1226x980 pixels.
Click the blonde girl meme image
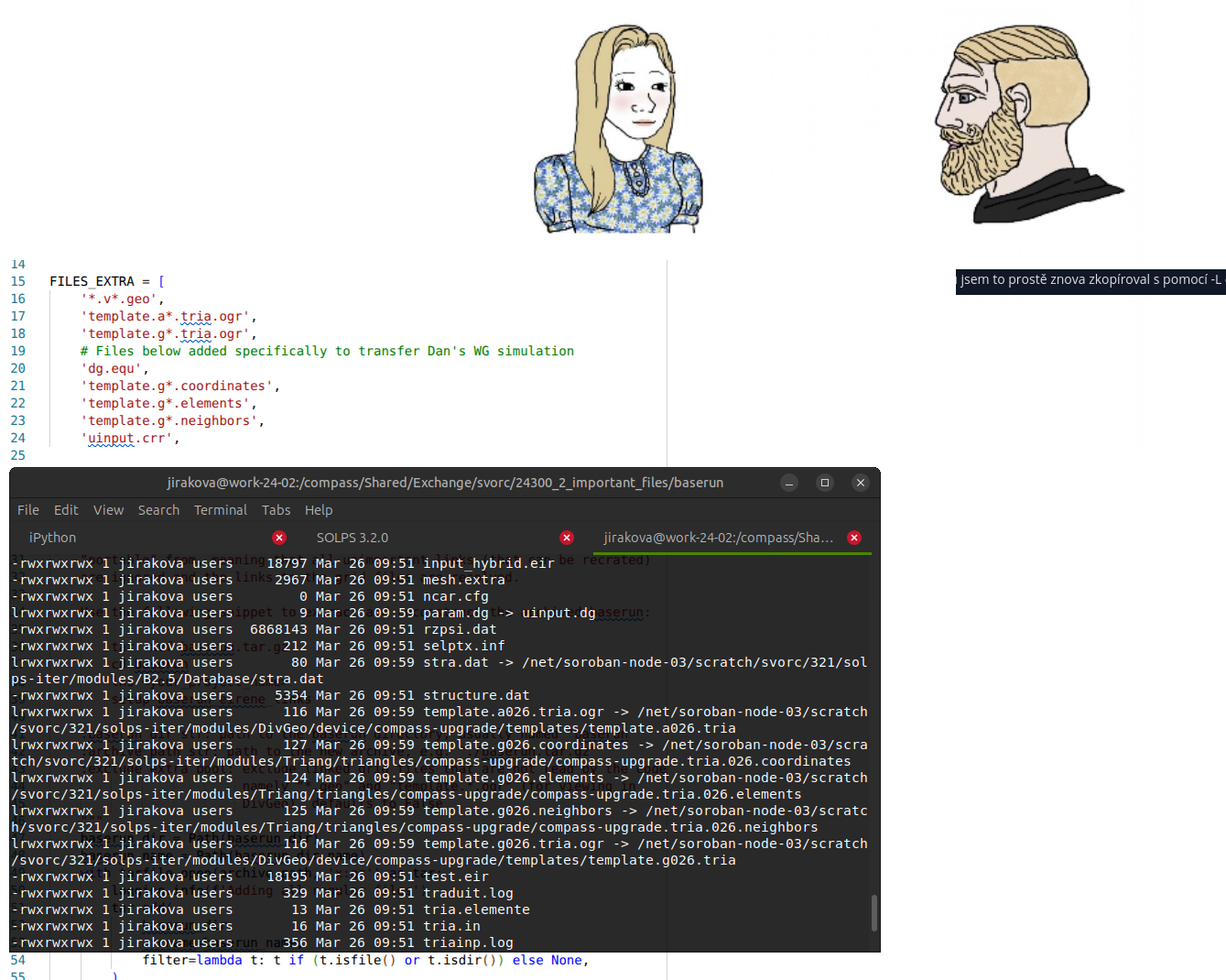tap(619, 129)
